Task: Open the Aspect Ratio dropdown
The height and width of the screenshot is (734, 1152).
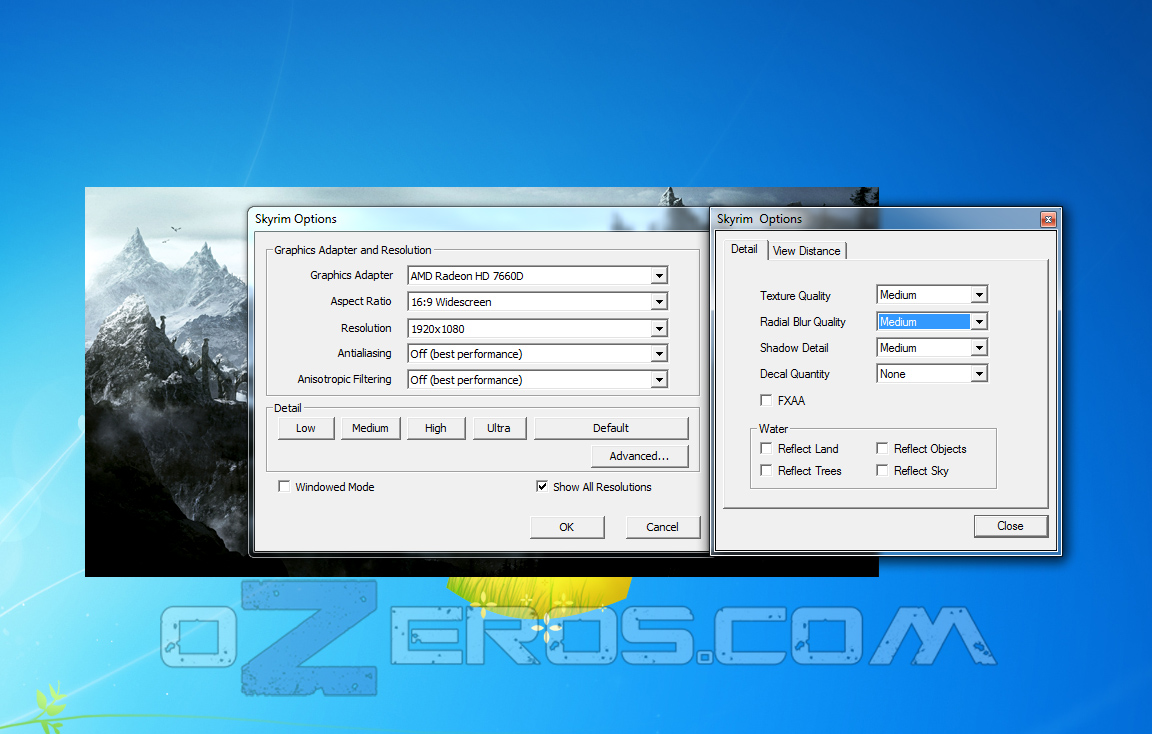Action: (x=537, y=302)
